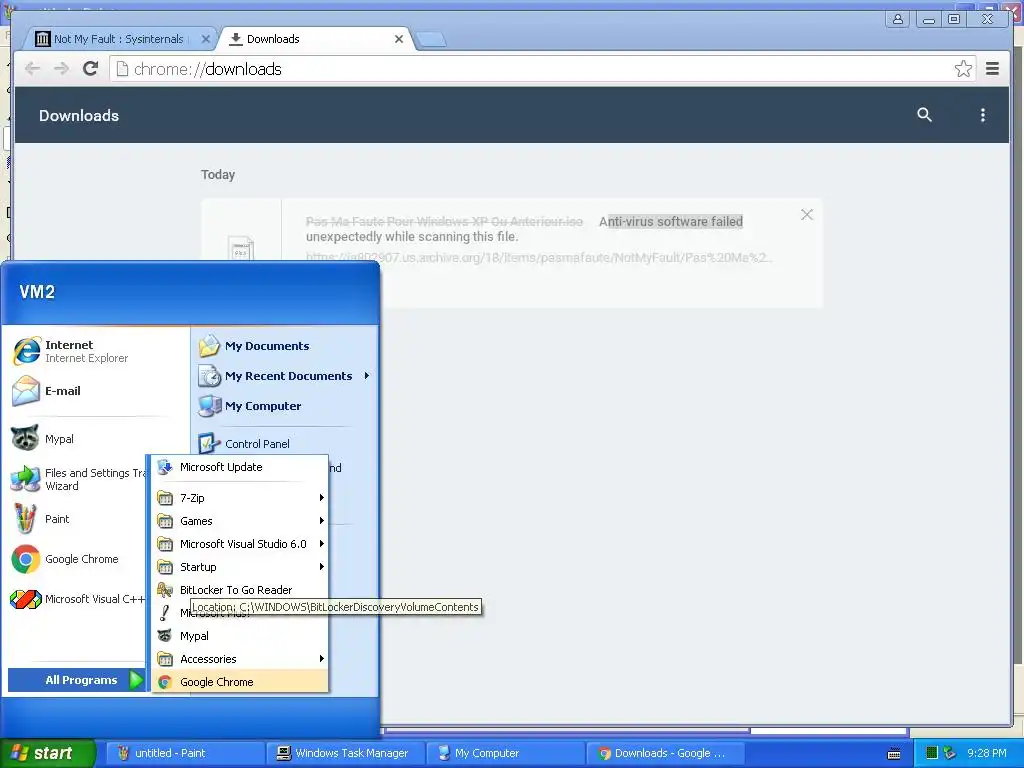
Task: Close the Not My Fault tab
Action: click(205, 39)
